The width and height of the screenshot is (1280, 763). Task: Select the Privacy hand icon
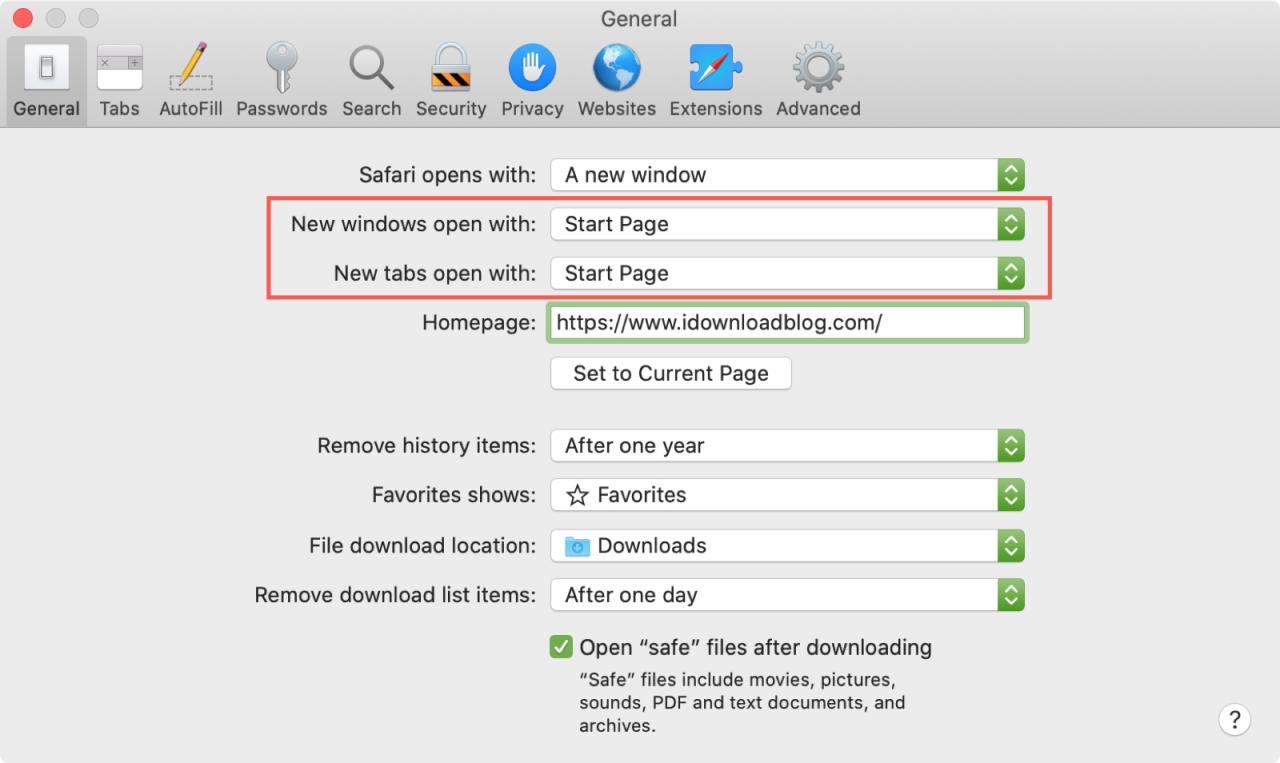[x=532, y=78]
